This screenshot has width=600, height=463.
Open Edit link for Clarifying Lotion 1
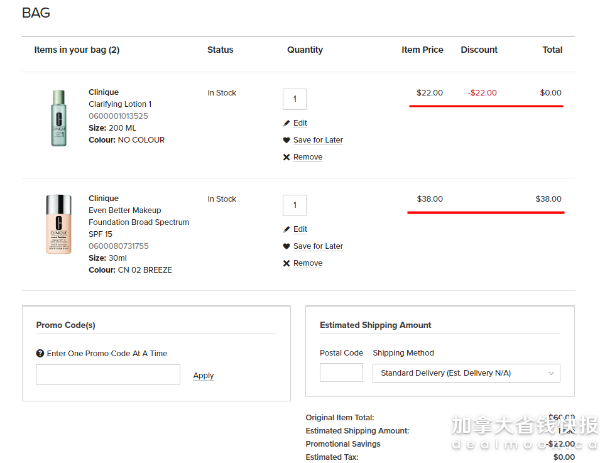tap(300, 123)
